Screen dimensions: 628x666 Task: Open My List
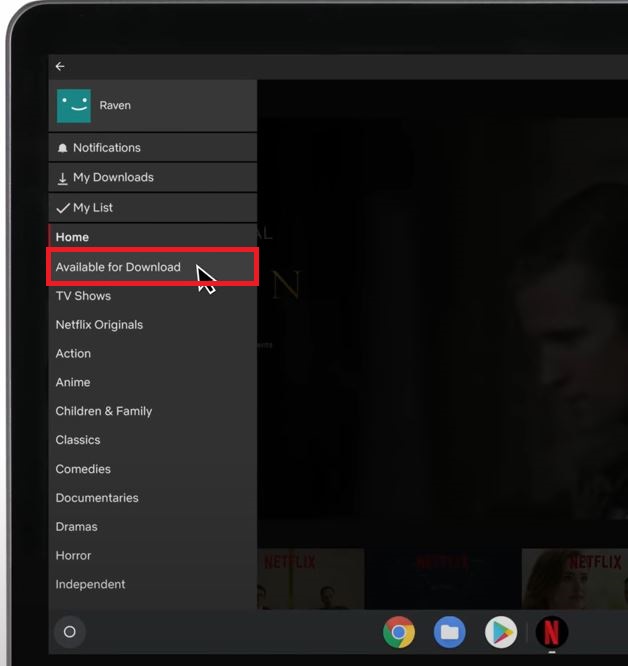[153, 208]
